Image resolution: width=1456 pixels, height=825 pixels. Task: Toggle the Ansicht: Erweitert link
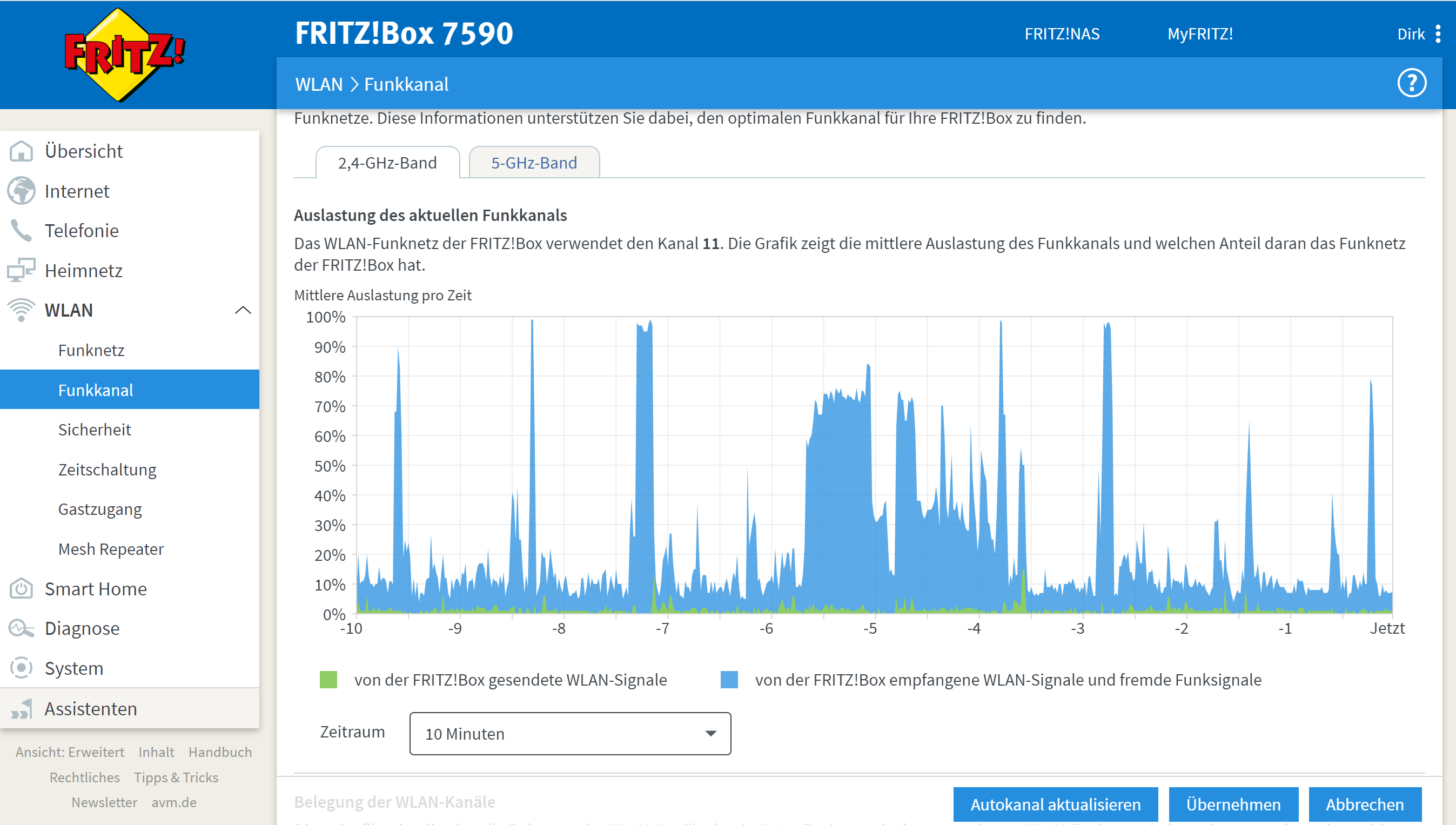(x=70, y=752)
